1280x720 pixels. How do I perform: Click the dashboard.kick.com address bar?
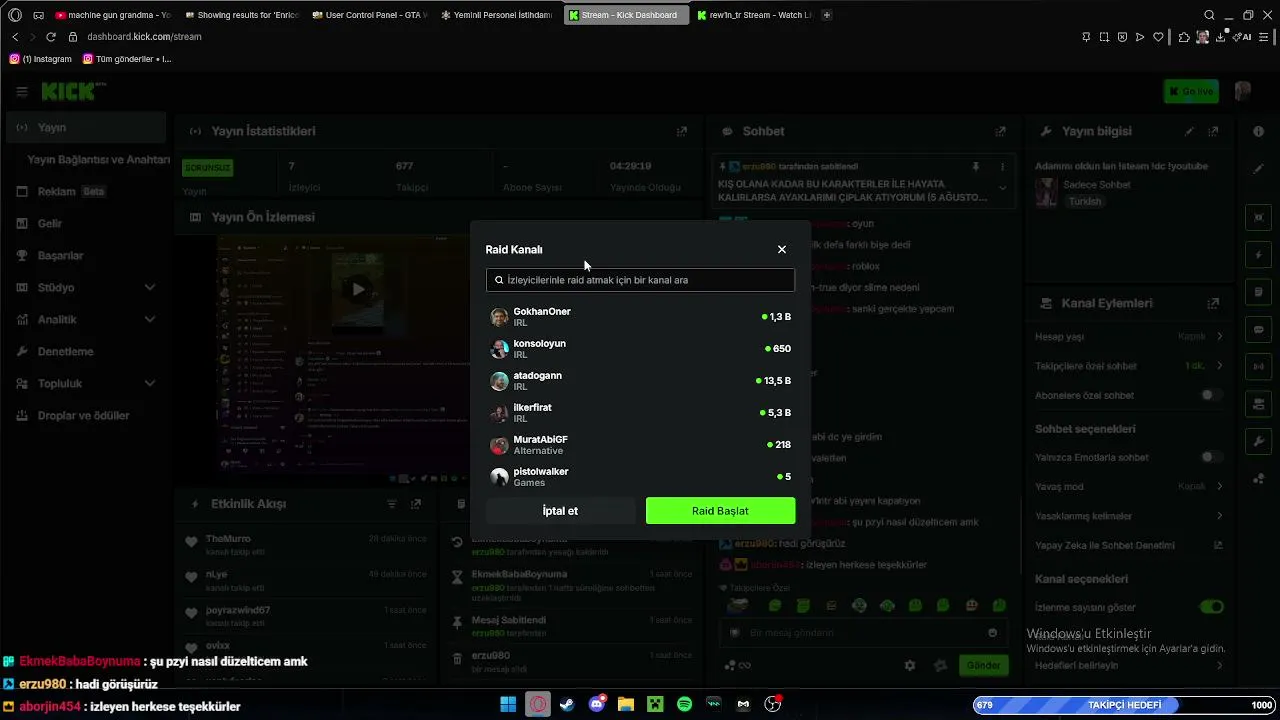point(144,37)
